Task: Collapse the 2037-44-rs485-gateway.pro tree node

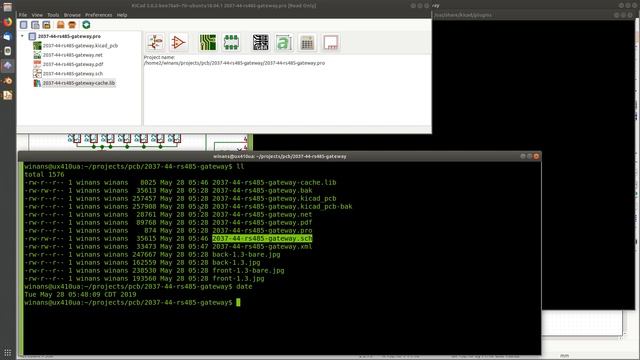Action: pyautogui.click(x=22, y=36)
